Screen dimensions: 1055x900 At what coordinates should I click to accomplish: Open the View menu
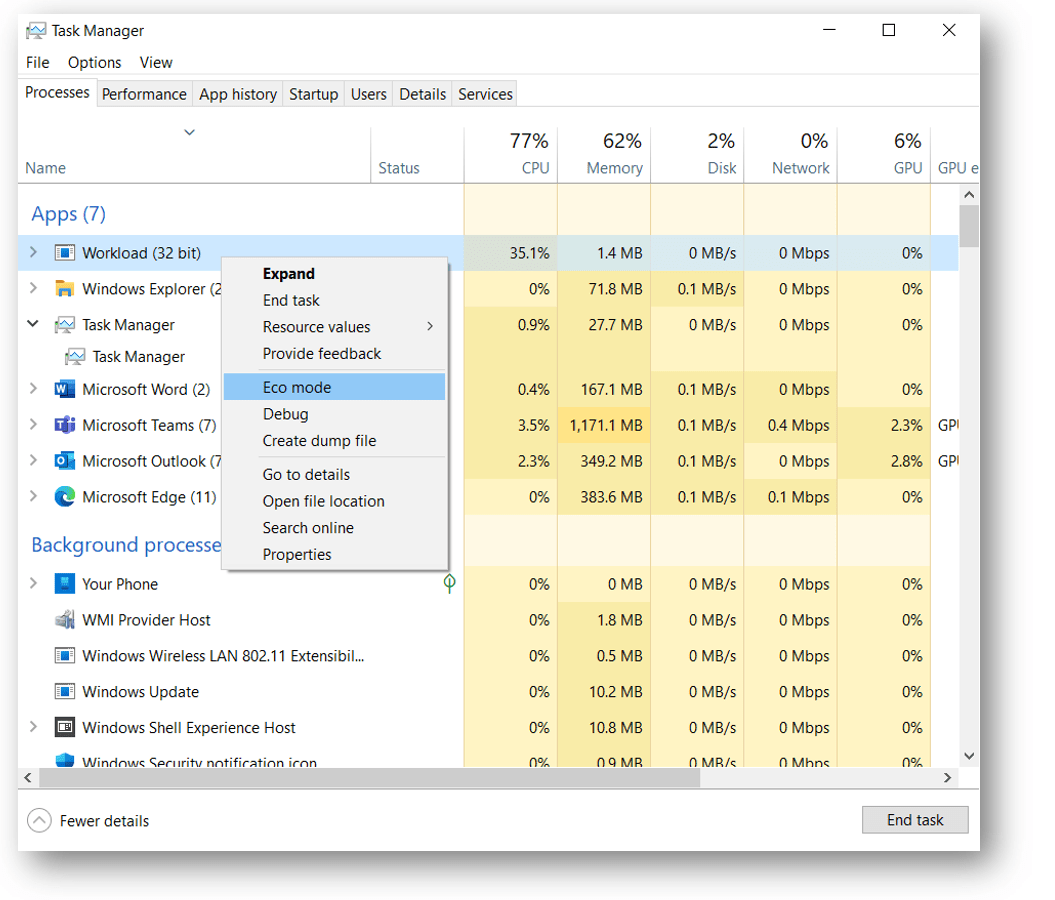click(x=155, y=62)
